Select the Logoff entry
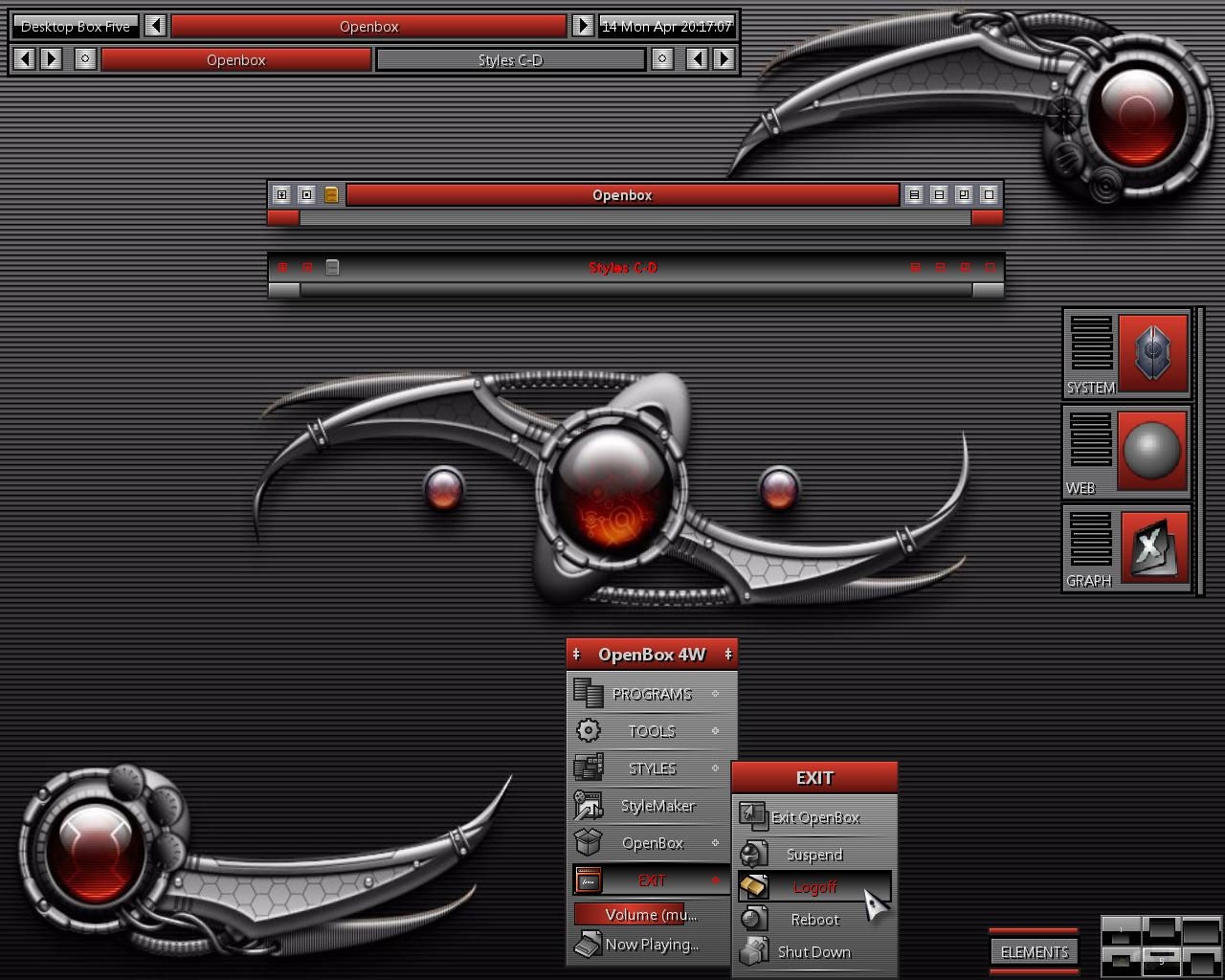Screen dimensions: 1225x980 coord(814,887)
